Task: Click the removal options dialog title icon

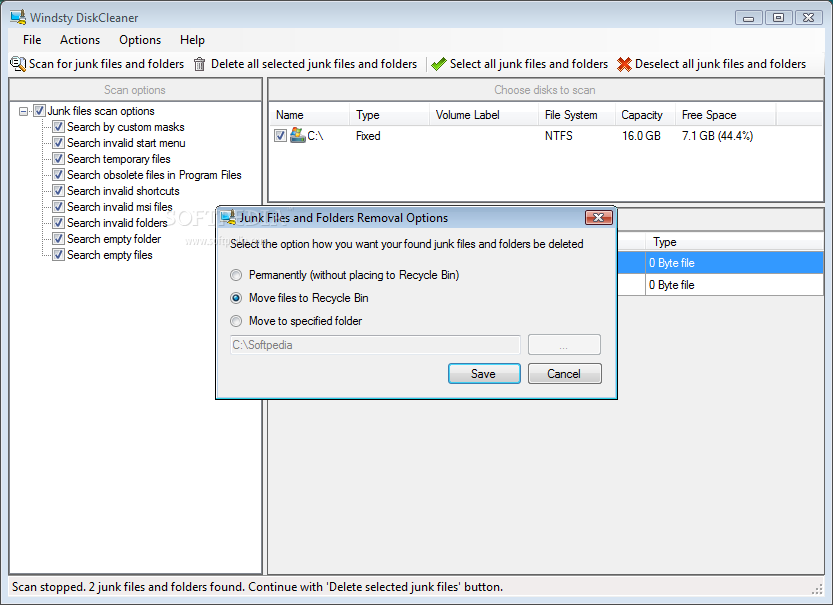Action: (228, 217)
